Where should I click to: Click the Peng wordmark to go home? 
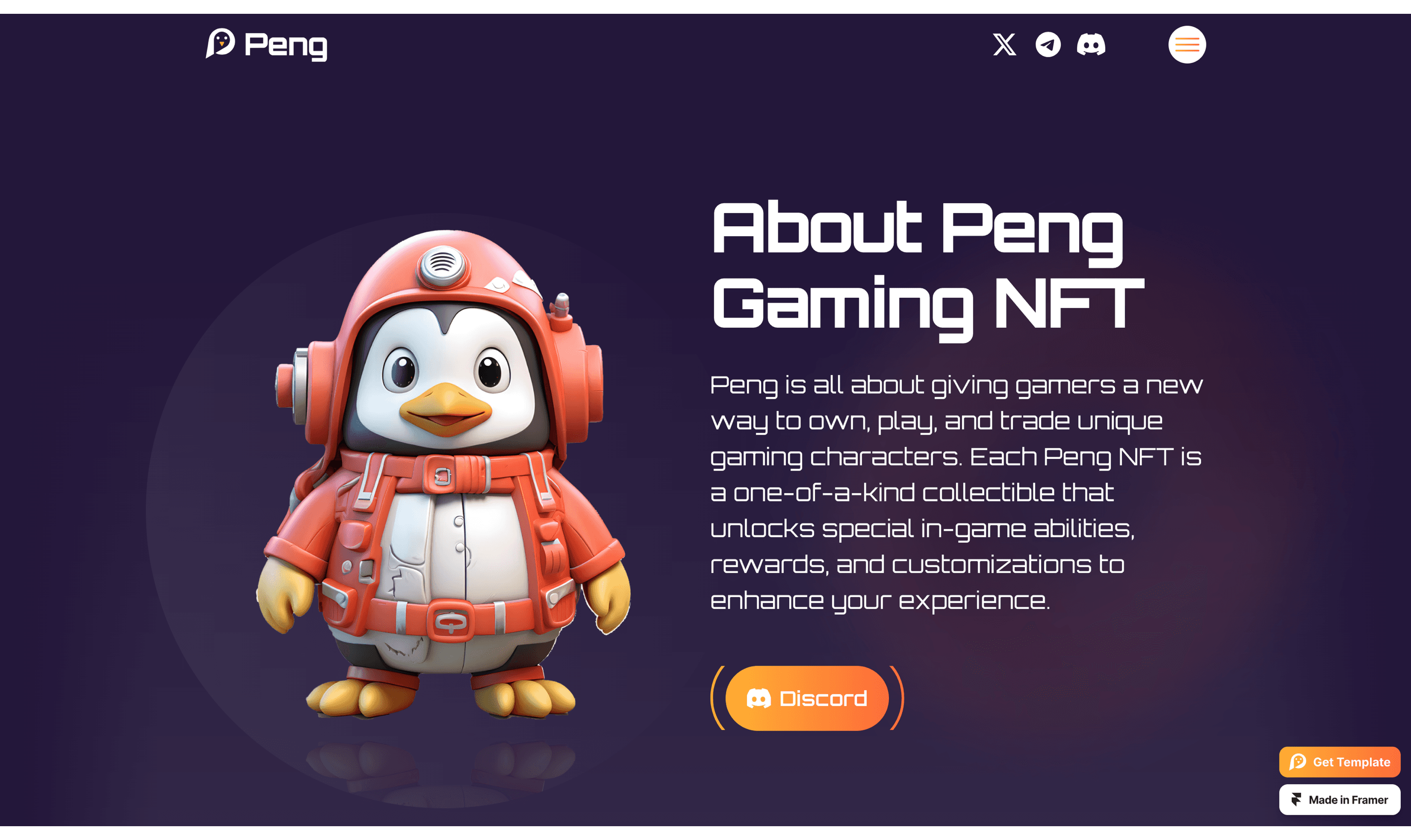[285, 45]
